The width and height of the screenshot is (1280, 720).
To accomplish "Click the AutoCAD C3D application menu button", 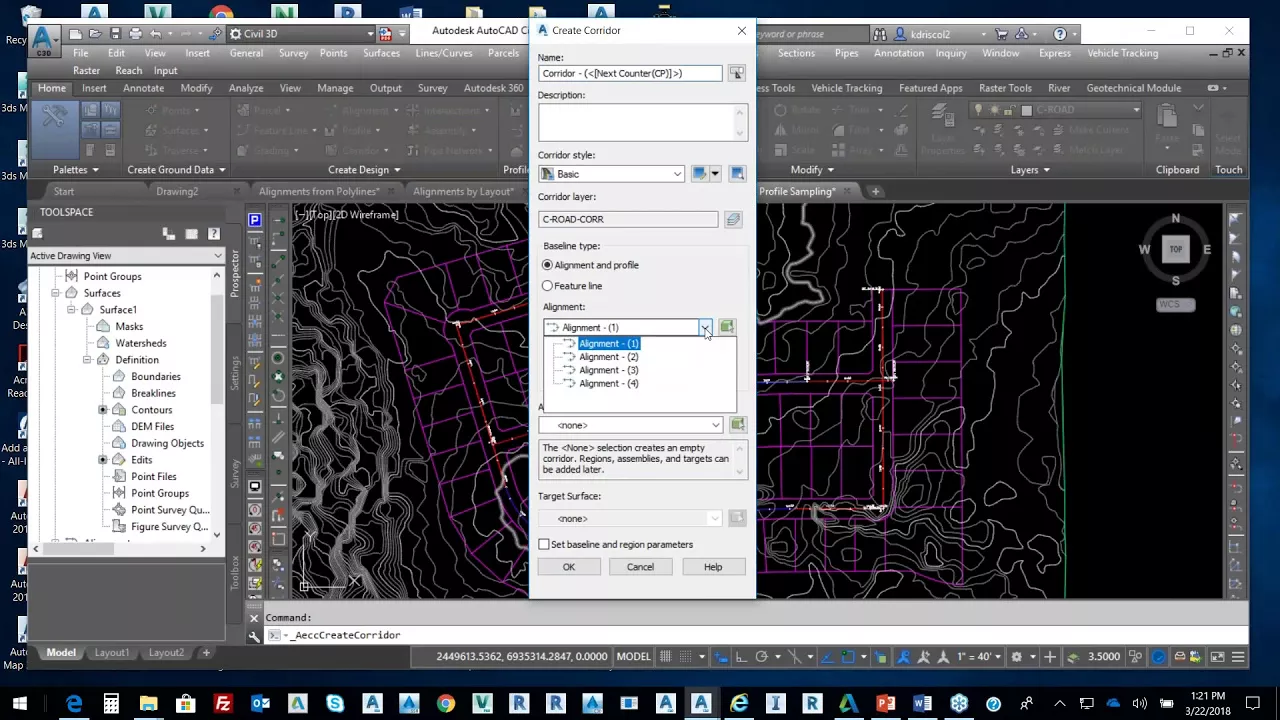I will [x=42, y=39].
